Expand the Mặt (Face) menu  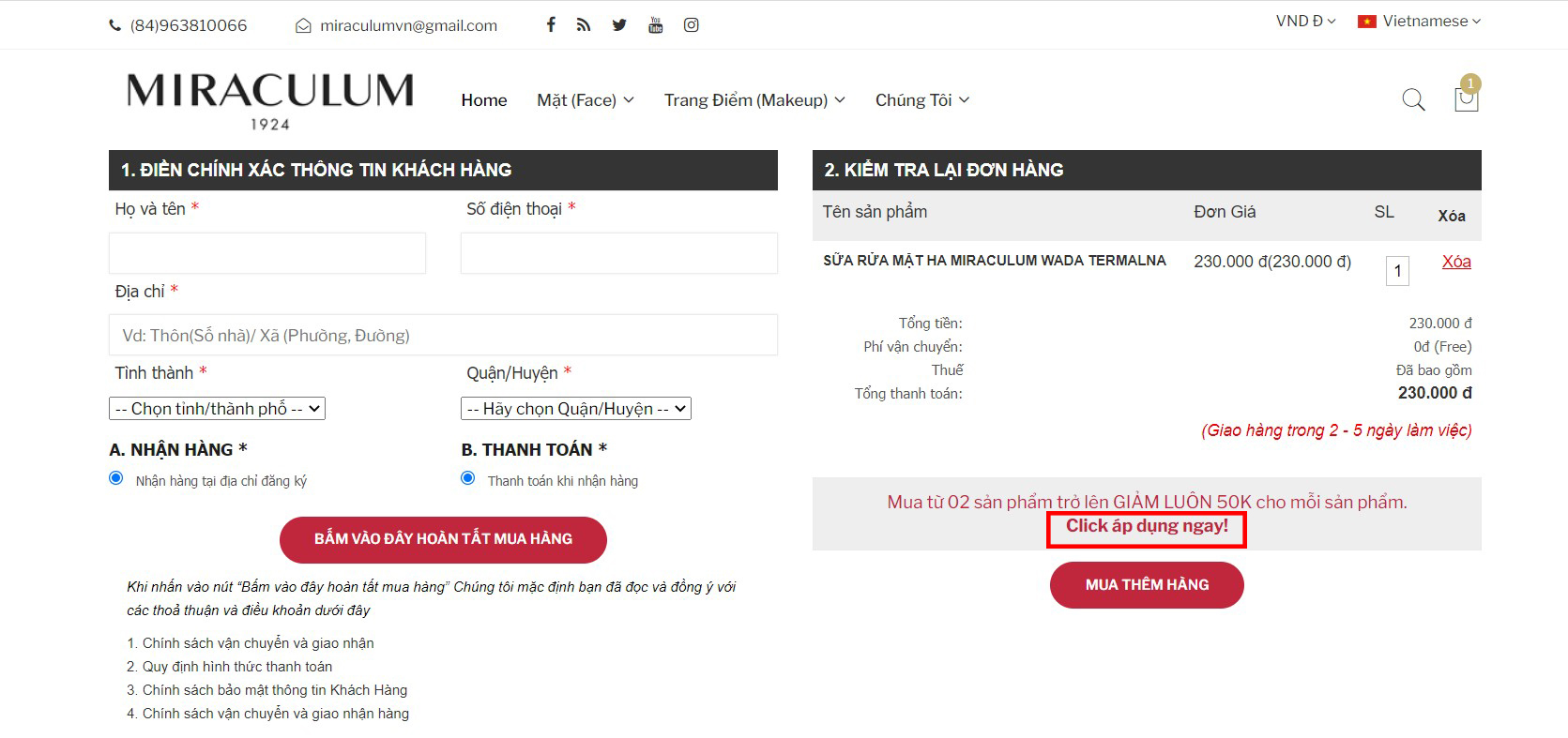coord(586,100)
